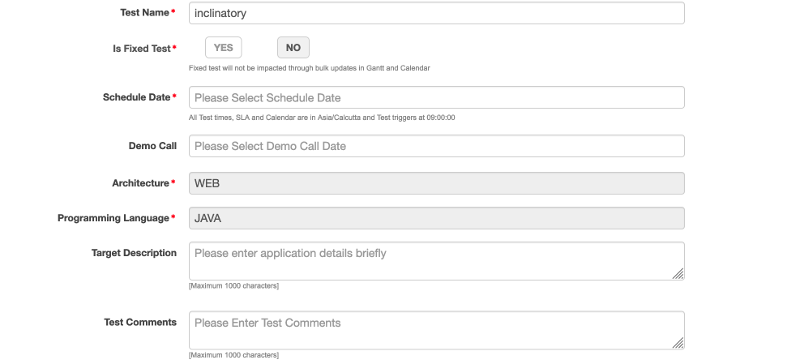
Task: Click the Test Name field containing inclinatory
Action: [x=436, y=13]
